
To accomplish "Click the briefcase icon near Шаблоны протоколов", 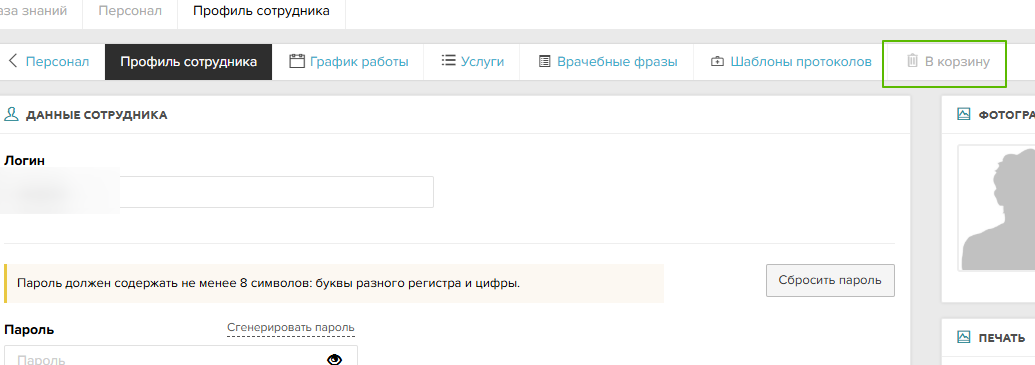I will 717,61.
